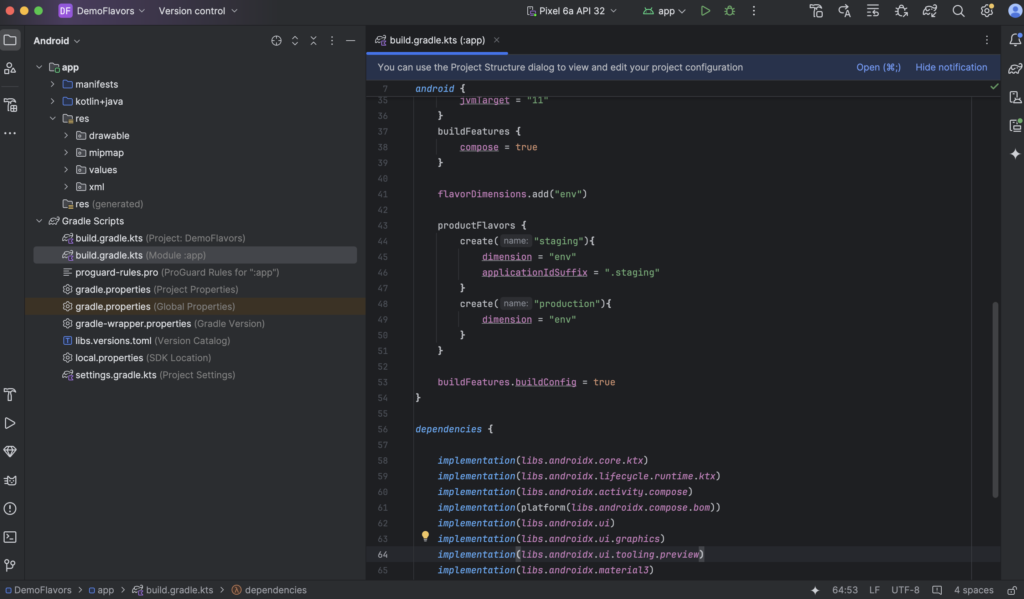
Task: Select the build.gradle.kts (:app) editor tab
Action: click(436, 41)
